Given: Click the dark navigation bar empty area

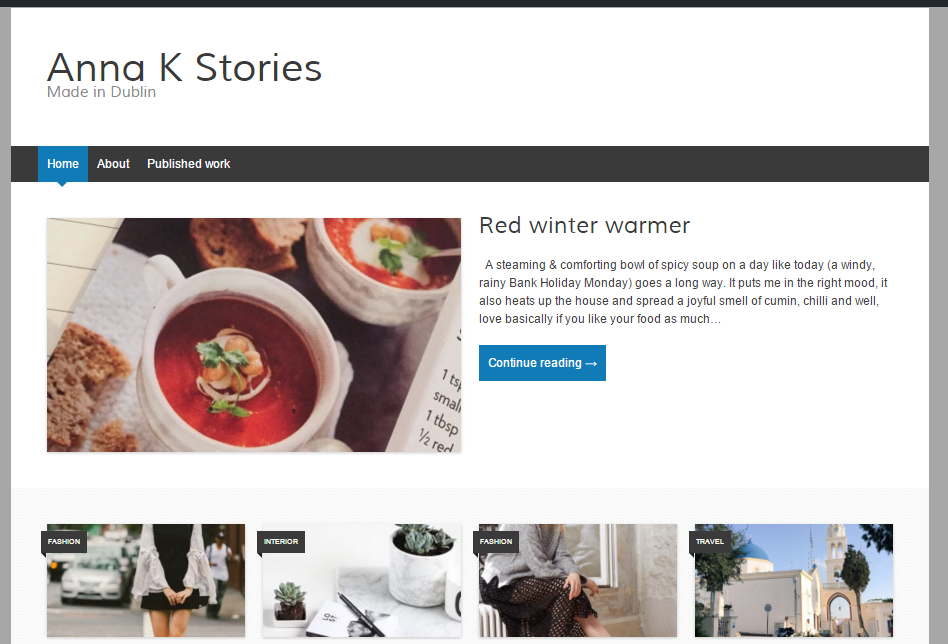Looking at the screenshot, I should pyautogui.click(x=580, y=164).
